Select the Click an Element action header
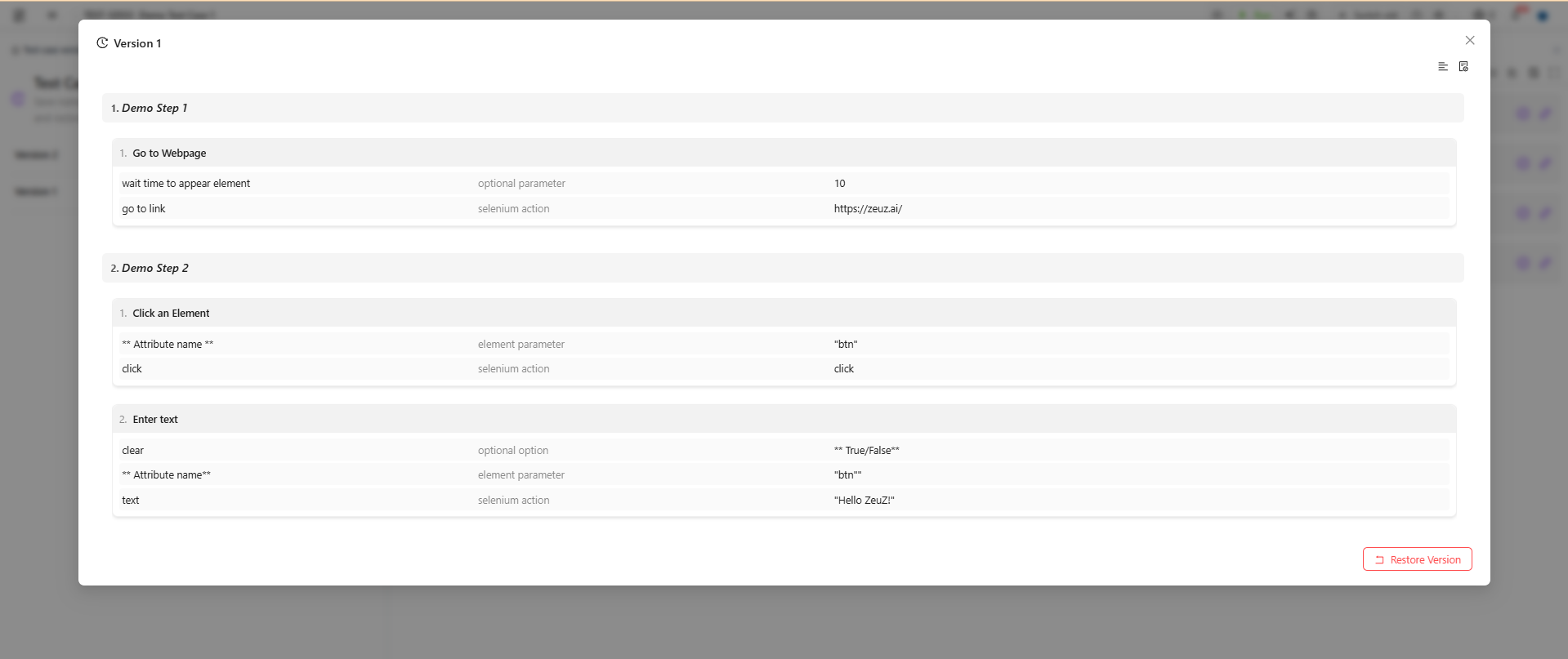 tap(784, 313)
